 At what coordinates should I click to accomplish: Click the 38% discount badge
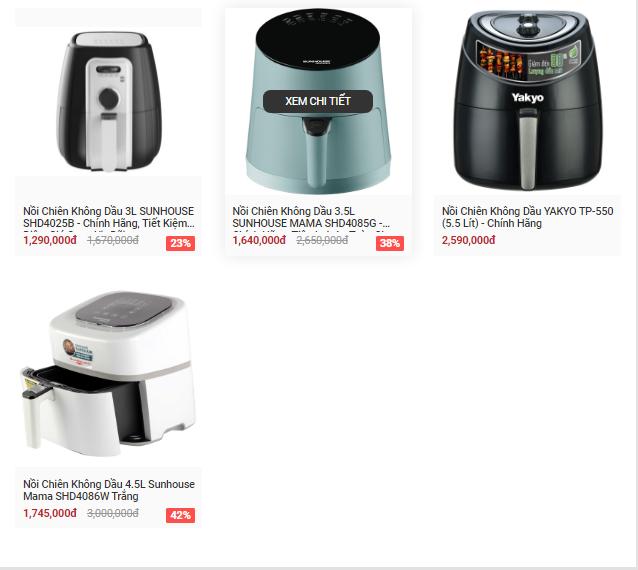pos(390,243)
